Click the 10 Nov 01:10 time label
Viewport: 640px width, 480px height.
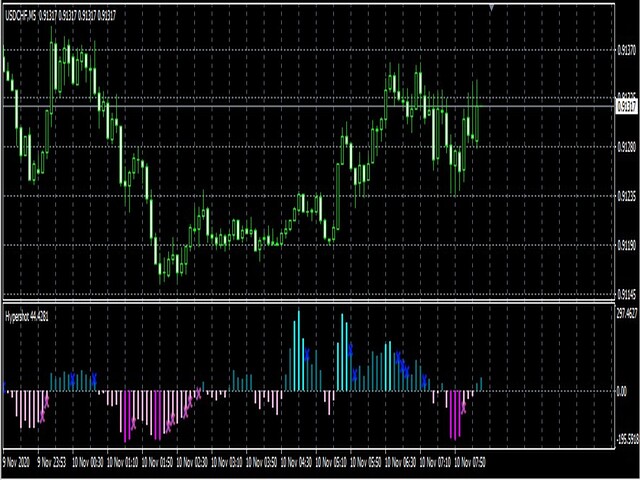tap(122, 462)
